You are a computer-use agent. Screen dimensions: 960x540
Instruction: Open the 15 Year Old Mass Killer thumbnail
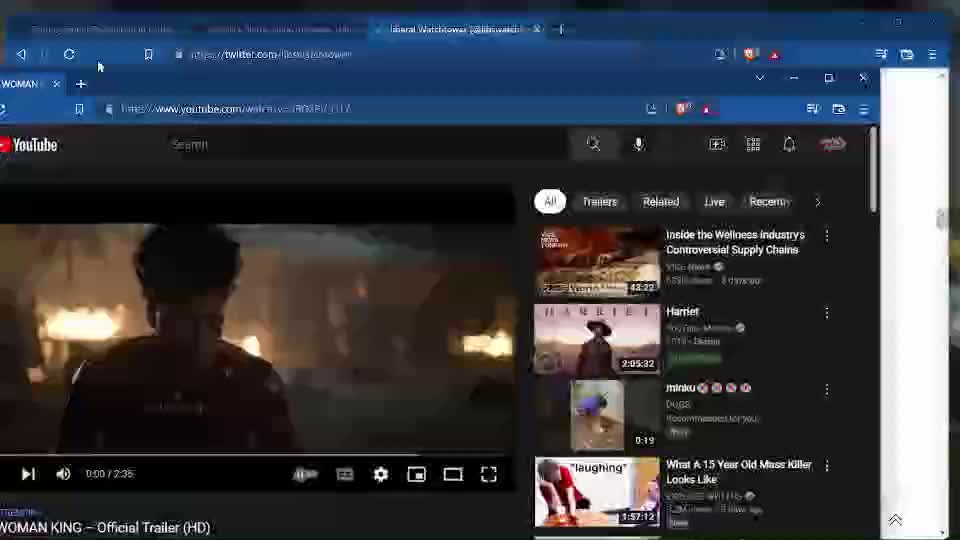598,492
